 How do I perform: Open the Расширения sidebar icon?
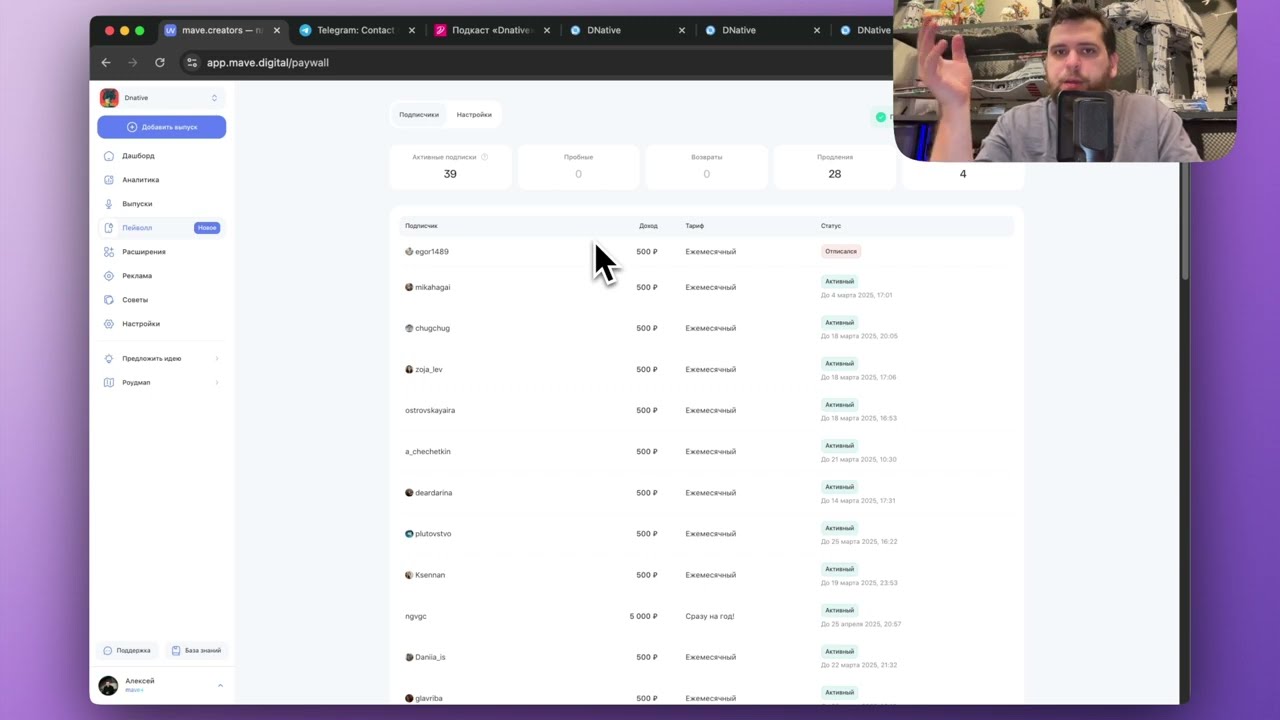click(x=109, y=252)
